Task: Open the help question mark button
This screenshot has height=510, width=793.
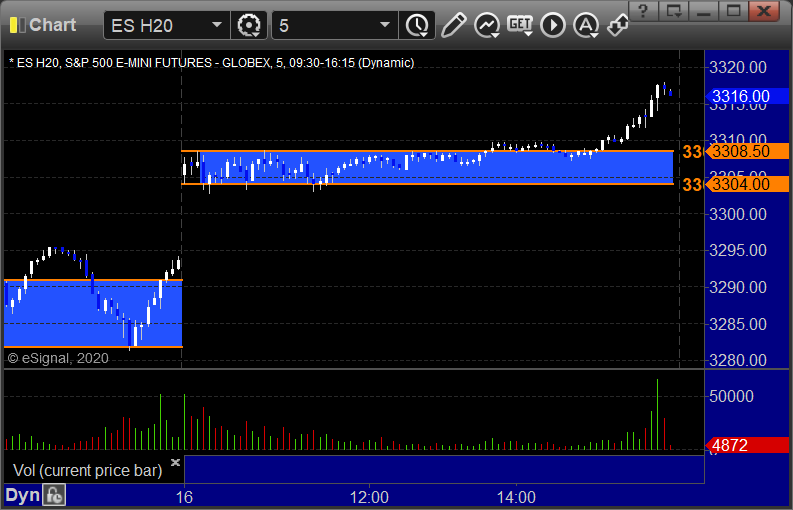Action: 643,11
